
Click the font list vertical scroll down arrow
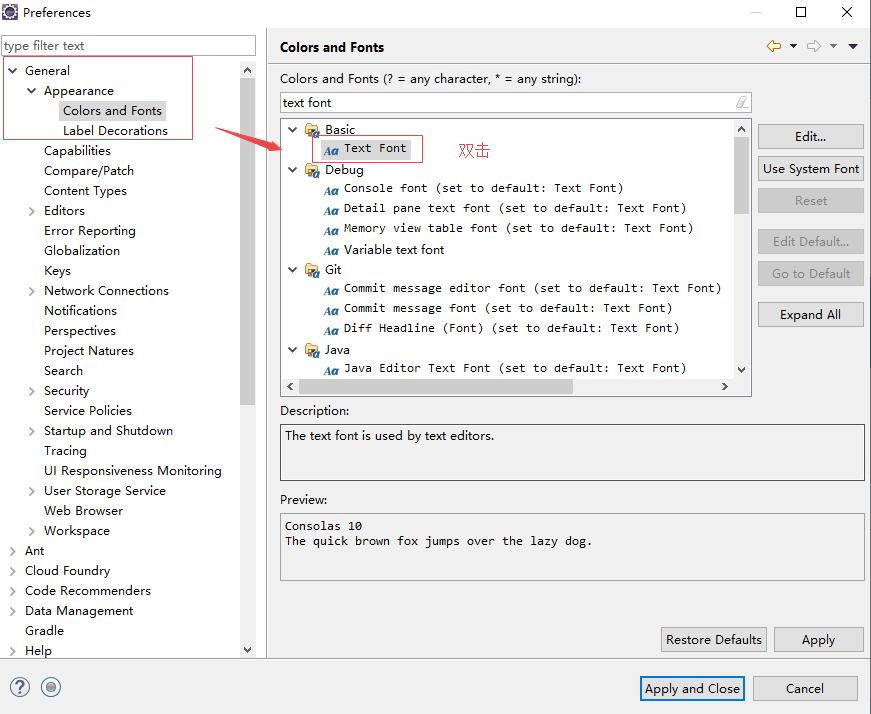(742, 370)
